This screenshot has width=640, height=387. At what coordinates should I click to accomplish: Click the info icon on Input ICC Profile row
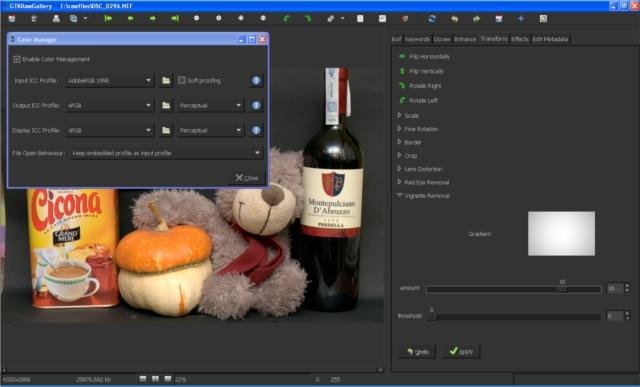[x=256, y=80]
